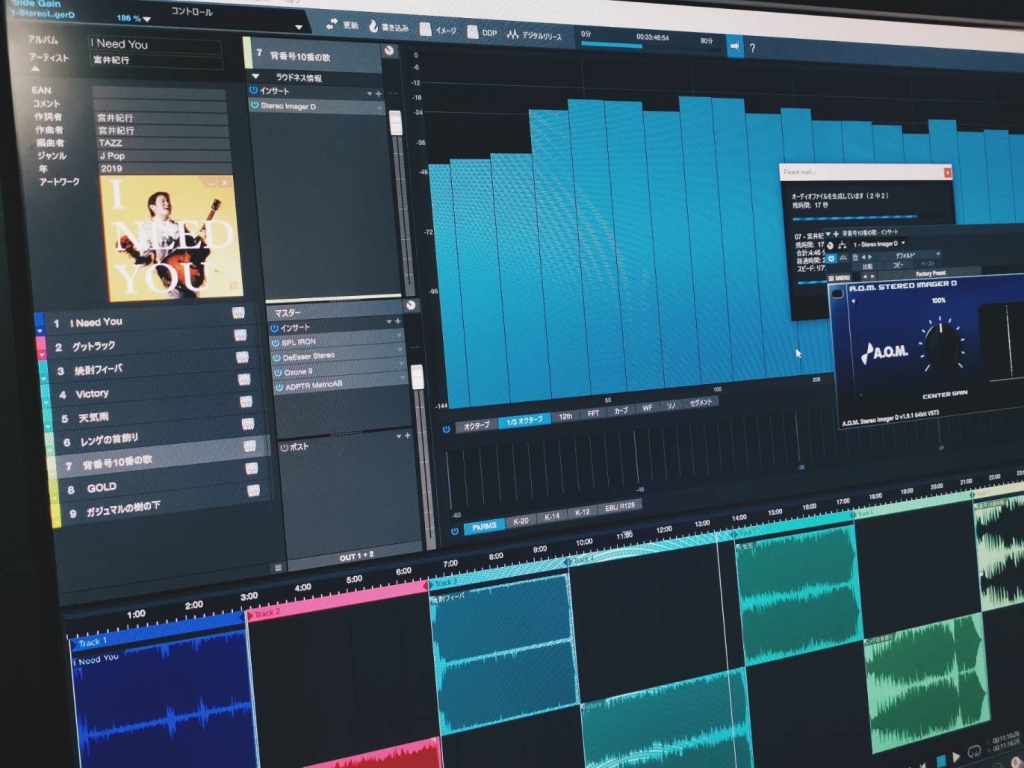Click the plus icon in plugin window title
Image resolution: width=1024 pixels, height=768 pixels.
[836, 233]
